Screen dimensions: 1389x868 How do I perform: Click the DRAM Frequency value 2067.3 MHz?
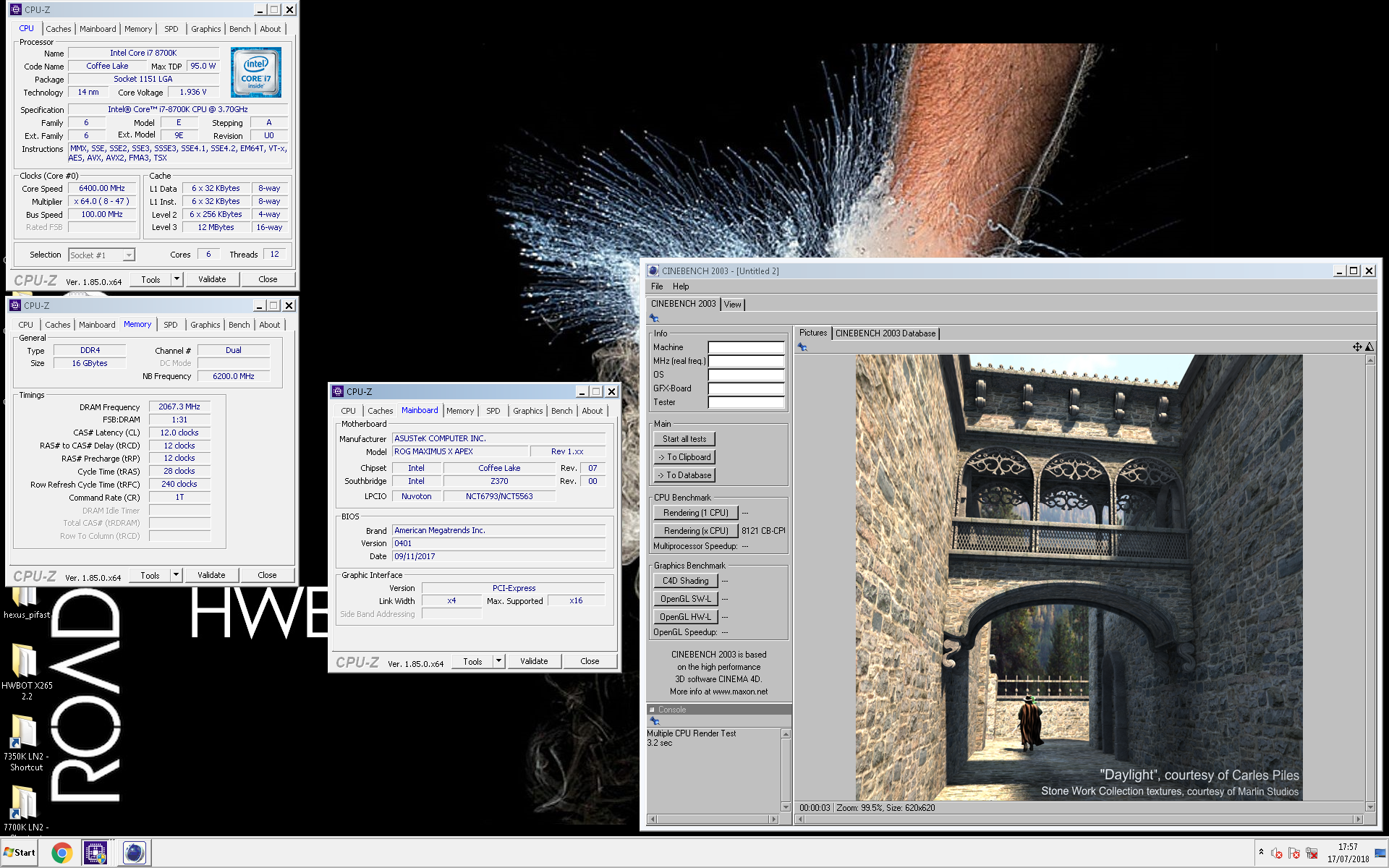(x=179, y=407)
